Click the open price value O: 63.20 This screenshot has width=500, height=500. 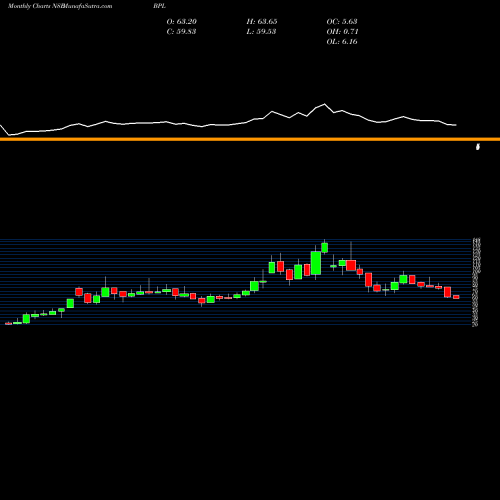[x=182, y=22]
